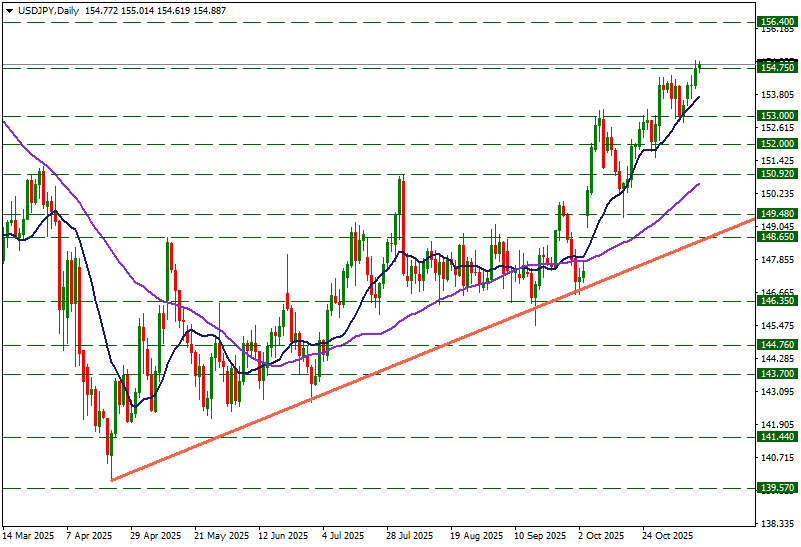
Task: Click the 143.700 level price tag
Action: (x=776, y=373)
